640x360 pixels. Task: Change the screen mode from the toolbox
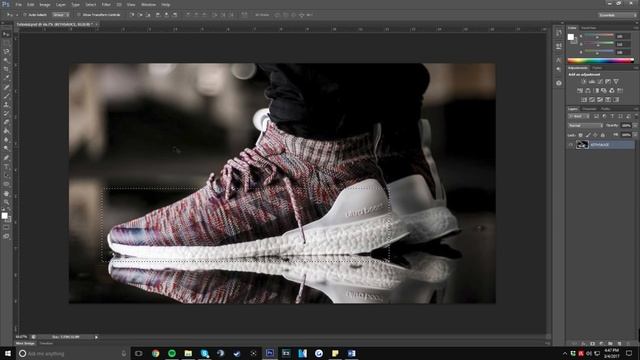coord(6,236)
